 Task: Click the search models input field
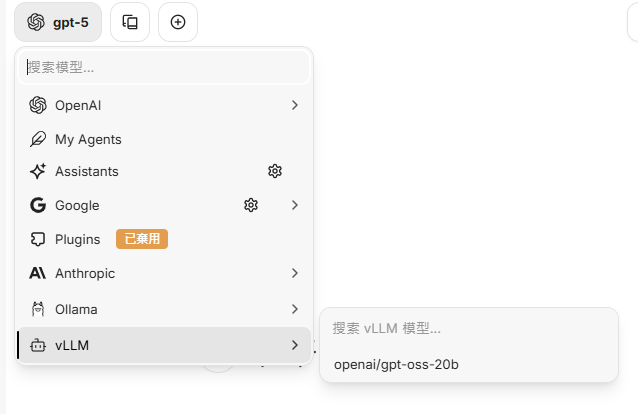tap(165, 68)
